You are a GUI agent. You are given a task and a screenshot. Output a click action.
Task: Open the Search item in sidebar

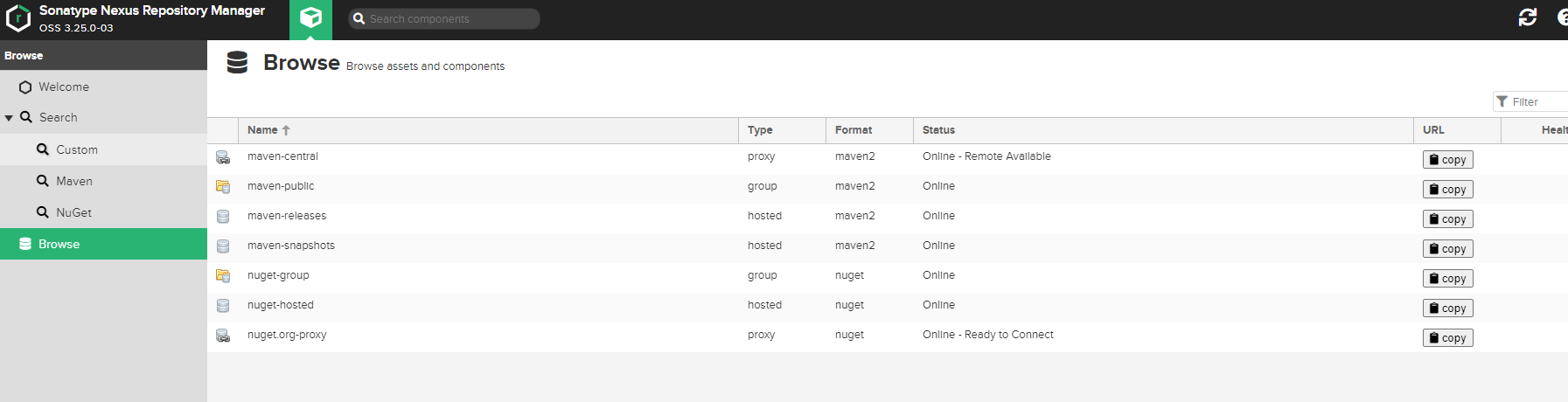59,117
